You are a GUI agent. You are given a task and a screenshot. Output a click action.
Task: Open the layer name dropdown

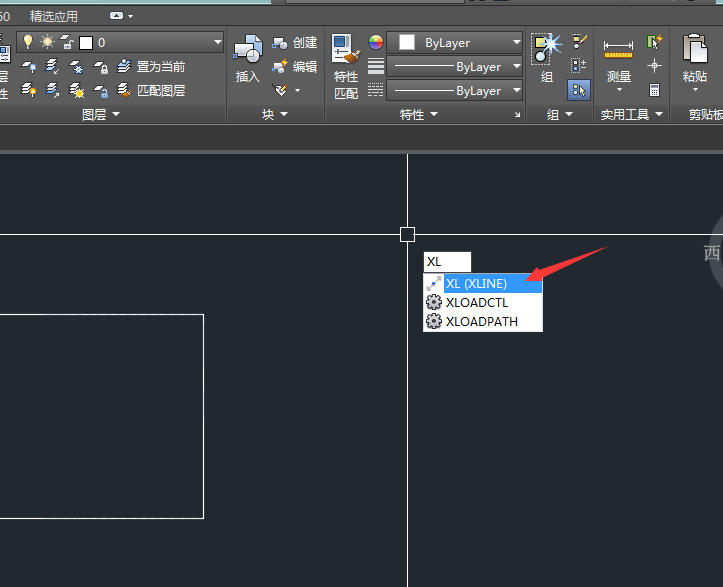[x=218, y=42]
